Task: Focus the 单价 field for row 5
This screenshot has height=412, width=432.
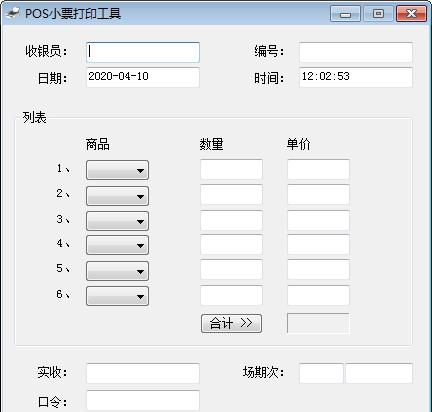Action: (x=318, y=270)
